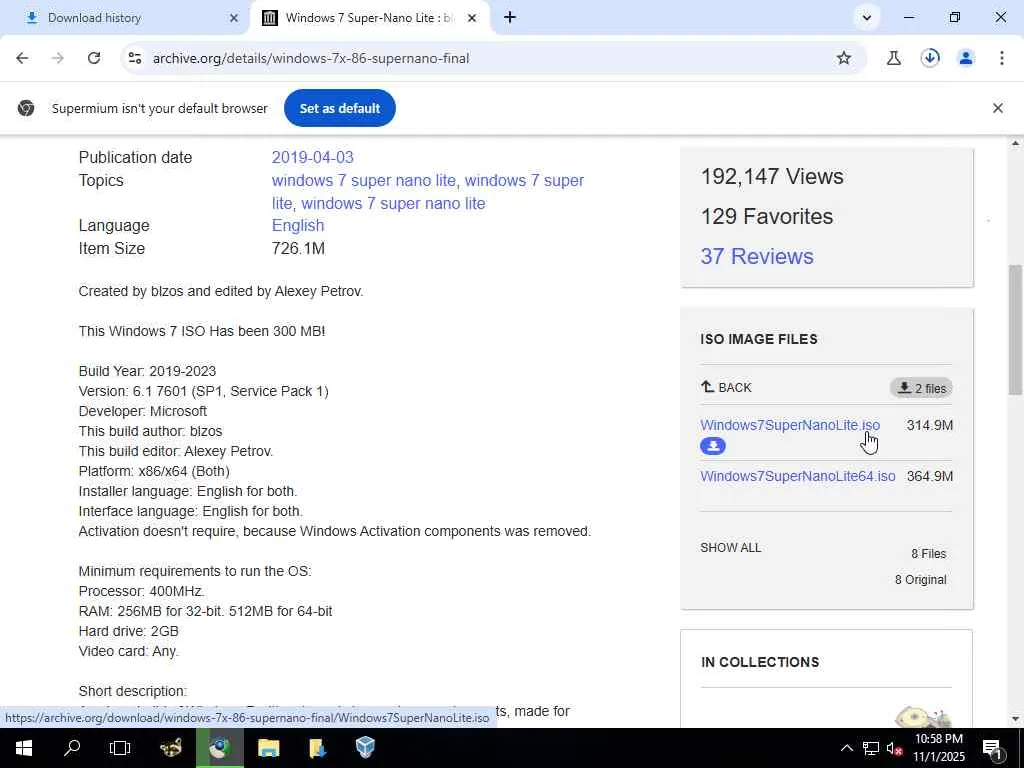Switch to the Download history tab

[124, 18]
